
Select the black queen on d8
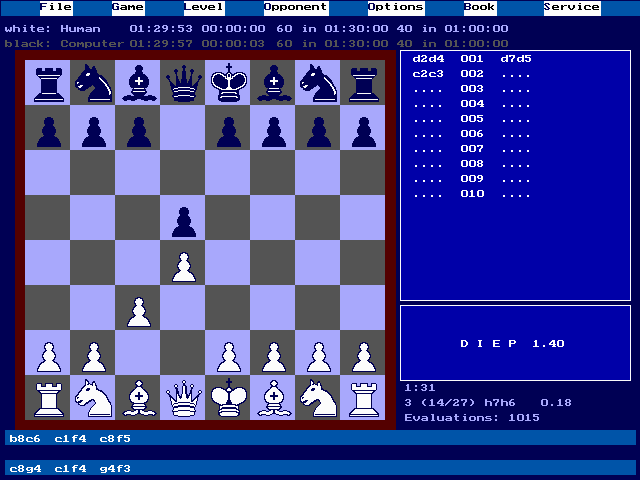(x=184, y=84)
